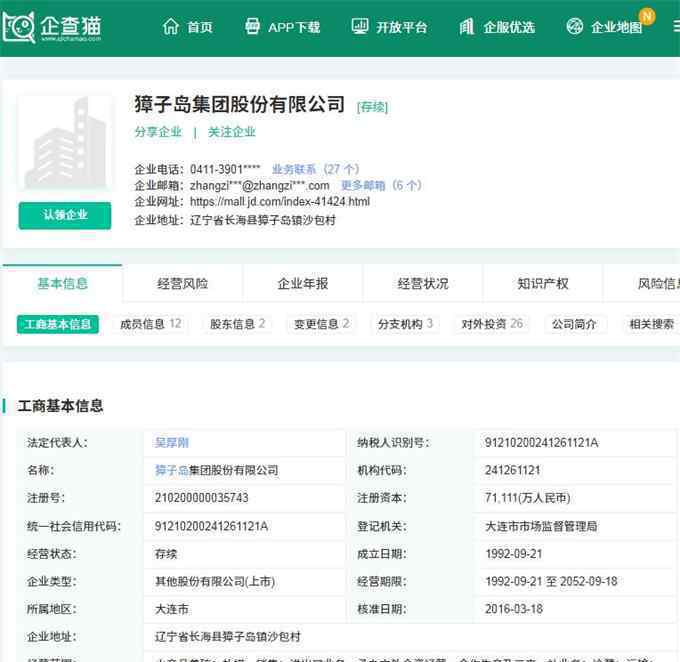Switch to the 经营状况 tab
Image resolution: width=680 pixels, height=662 pixels.
[x=423, y=283]
